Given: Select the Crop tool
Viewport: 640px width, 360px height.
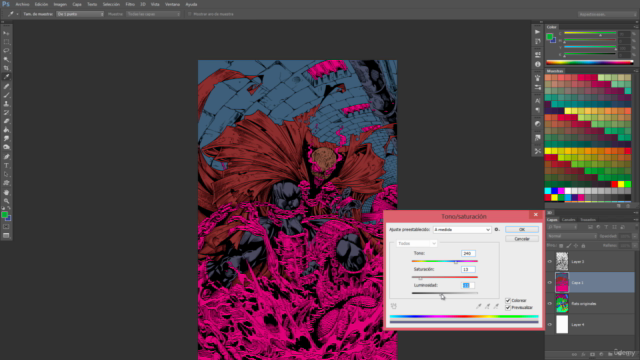Looking at the screenshot, I should point(6,68).
